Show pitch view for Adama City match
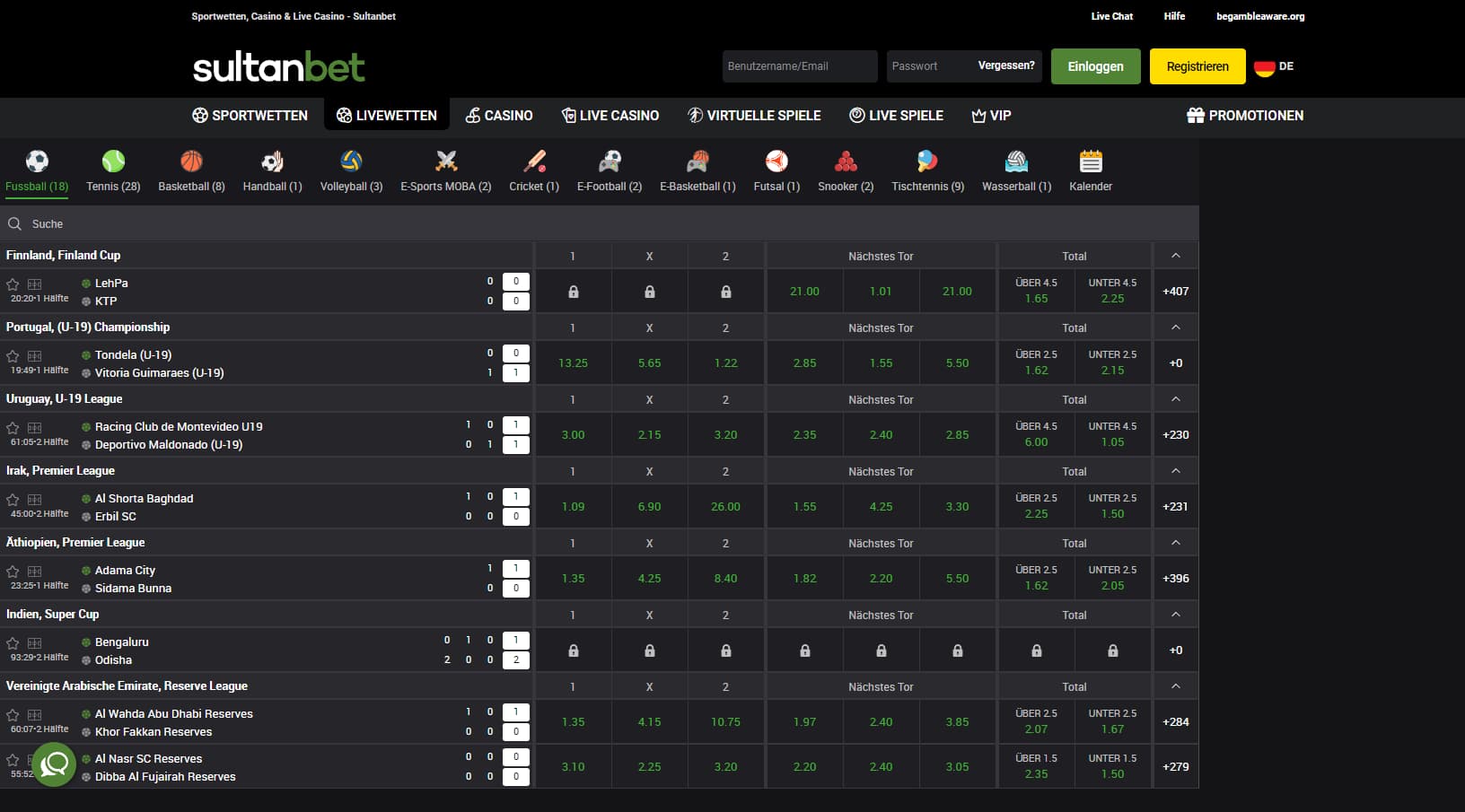1465x812 pixels. click(x=35, y=572)
